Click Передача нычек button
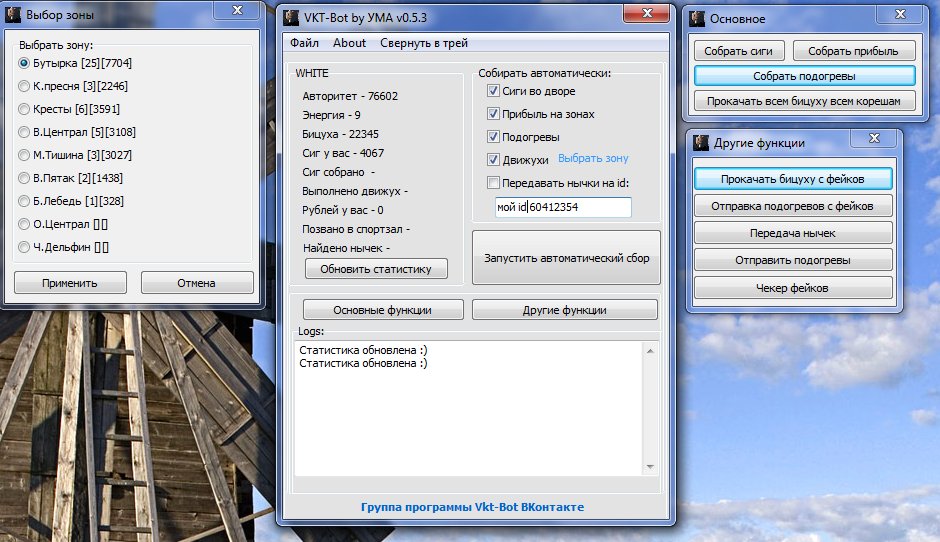Image resolution: width=940 pixels, height=542 pixels. coord(793,233)
